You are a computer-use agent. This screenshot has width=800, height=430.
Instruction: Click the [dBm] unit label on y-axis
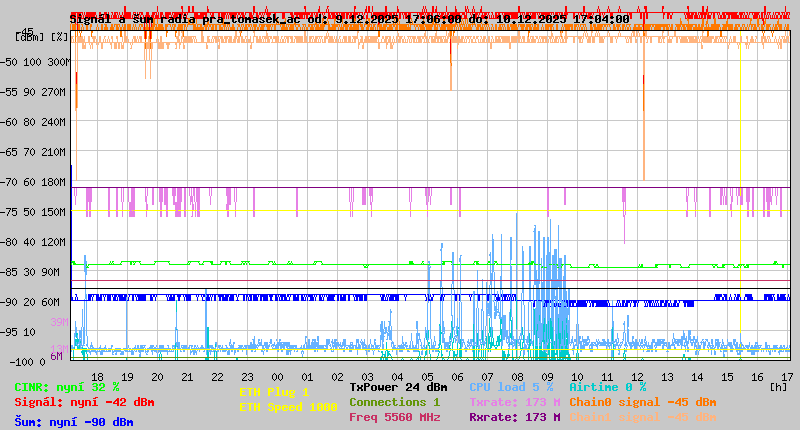(29, 36)
